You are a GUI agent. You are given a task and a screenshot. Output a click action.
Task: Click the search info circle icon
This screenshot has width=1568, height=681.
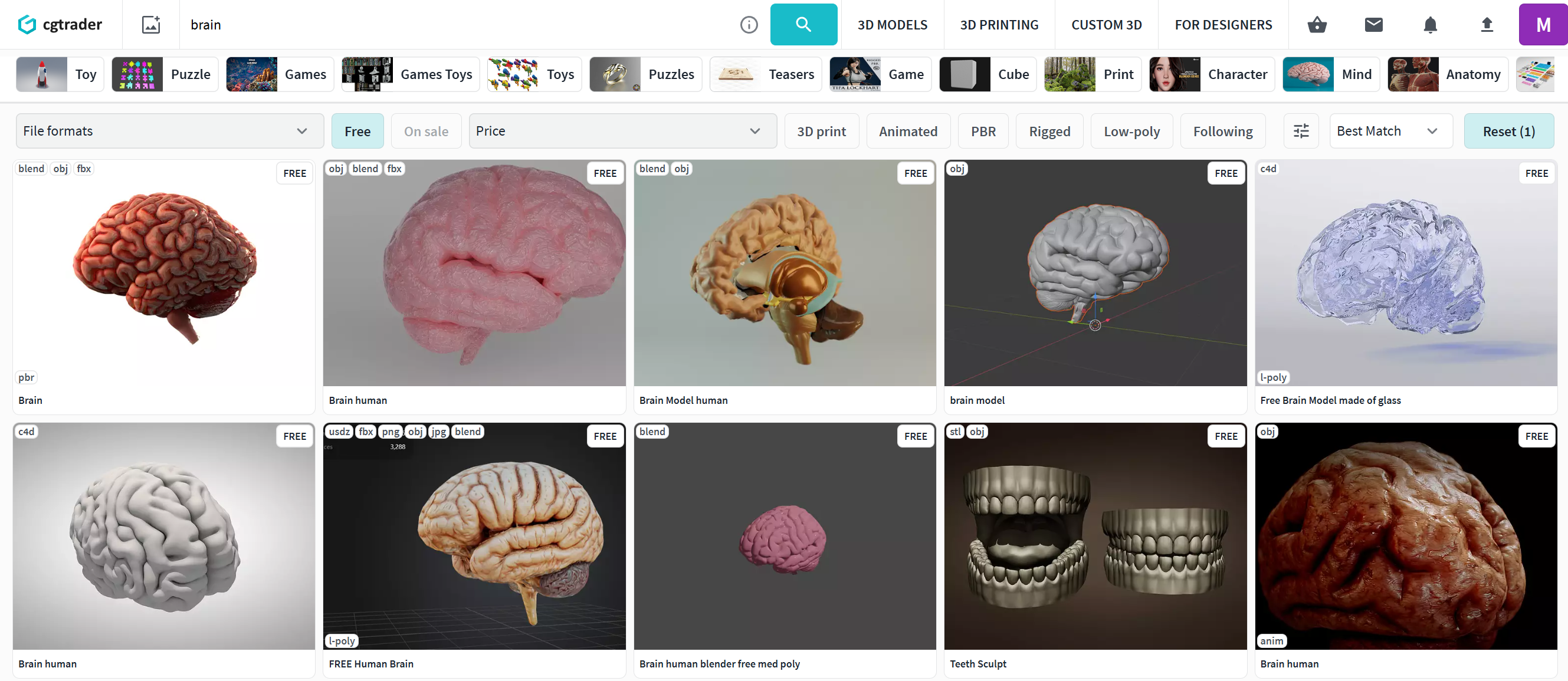pos(748,25)
